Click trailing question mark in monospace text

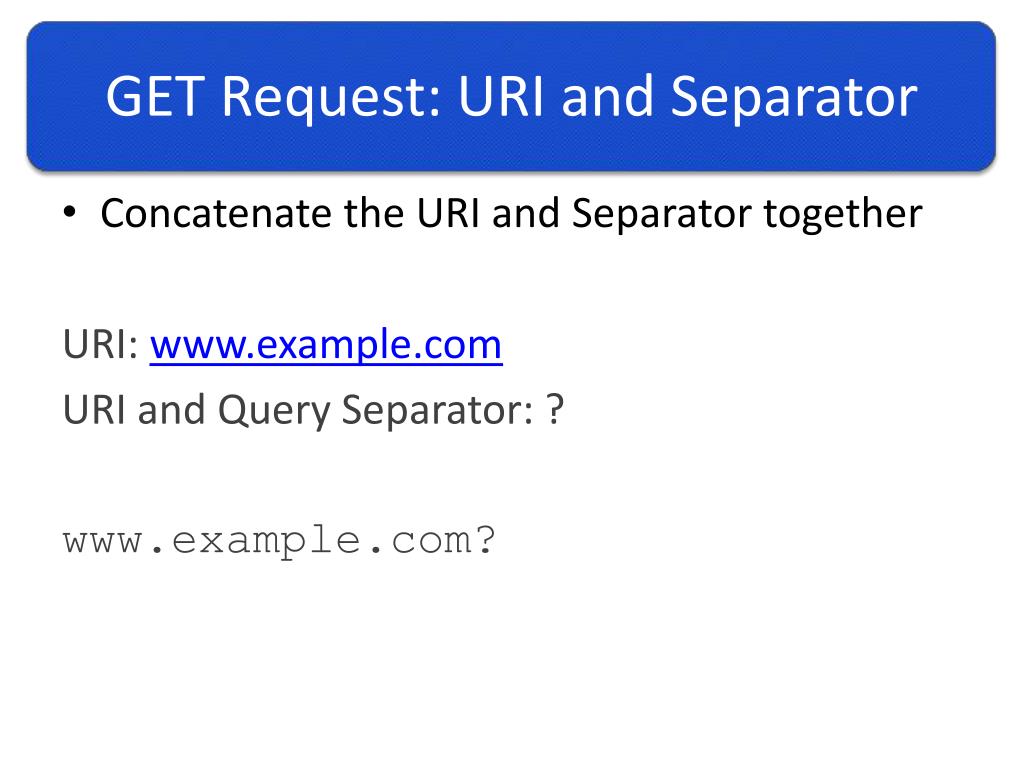(485, 539)
